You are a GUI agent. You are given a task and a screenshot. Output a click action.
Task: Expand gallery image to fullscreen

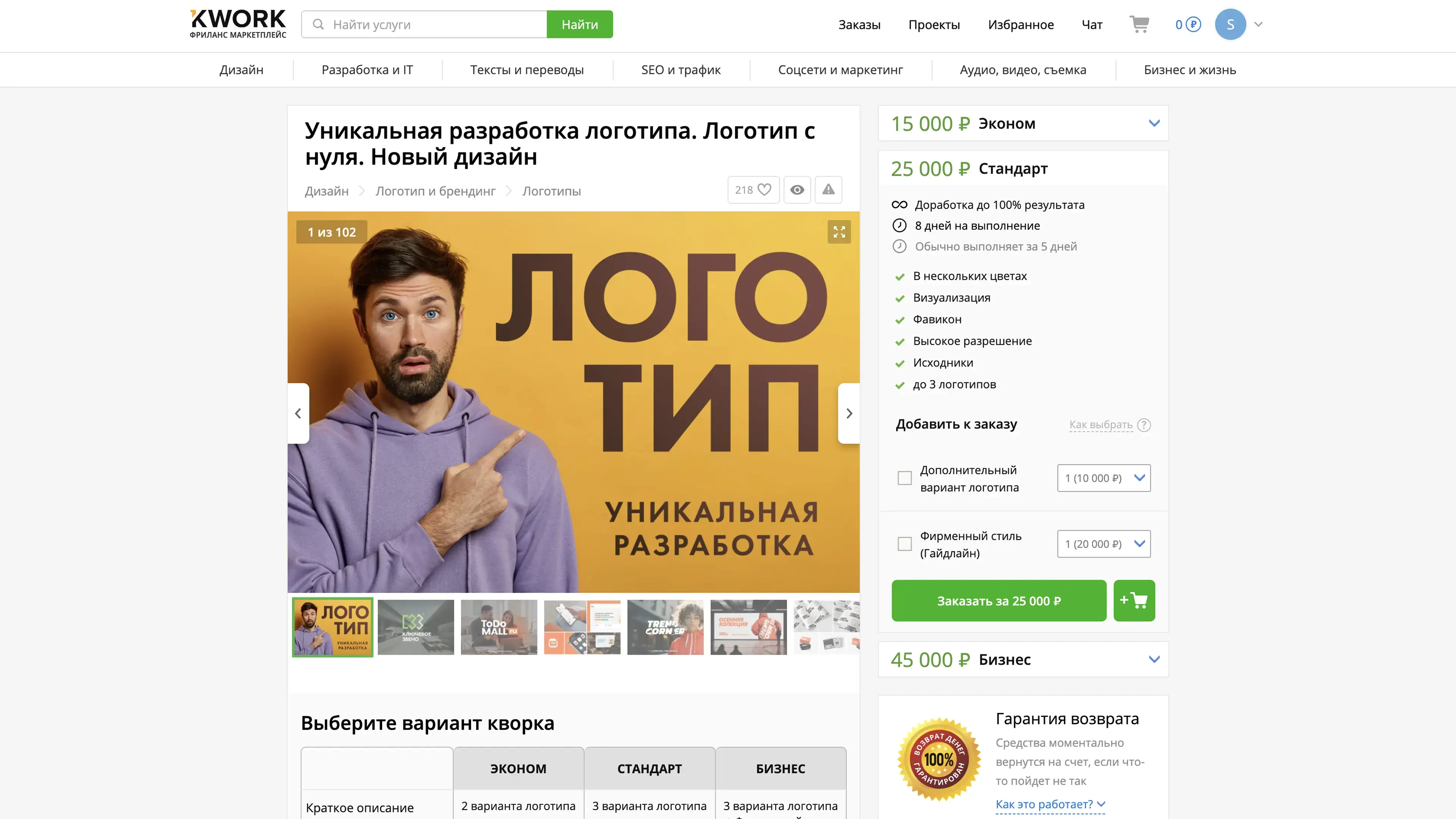839,232
